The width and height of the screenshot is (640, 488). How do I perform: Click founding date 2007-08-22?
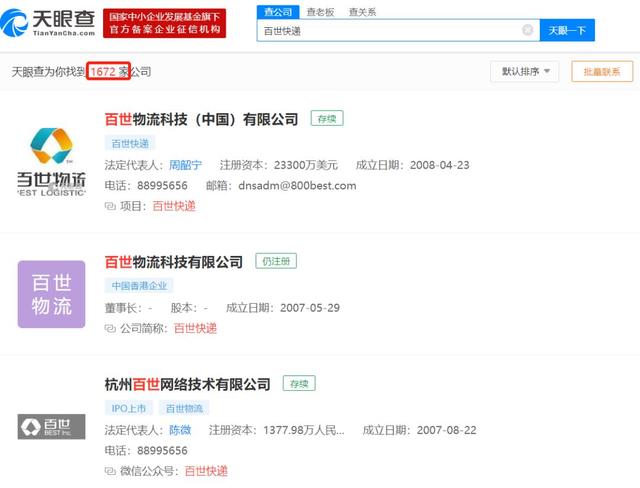pos(447,430)
